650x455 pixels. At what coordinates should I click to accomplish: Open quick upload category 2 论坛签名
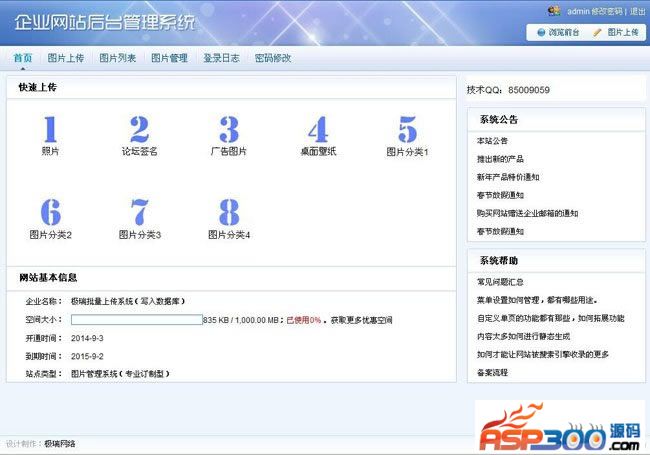(x=139, y=136)
